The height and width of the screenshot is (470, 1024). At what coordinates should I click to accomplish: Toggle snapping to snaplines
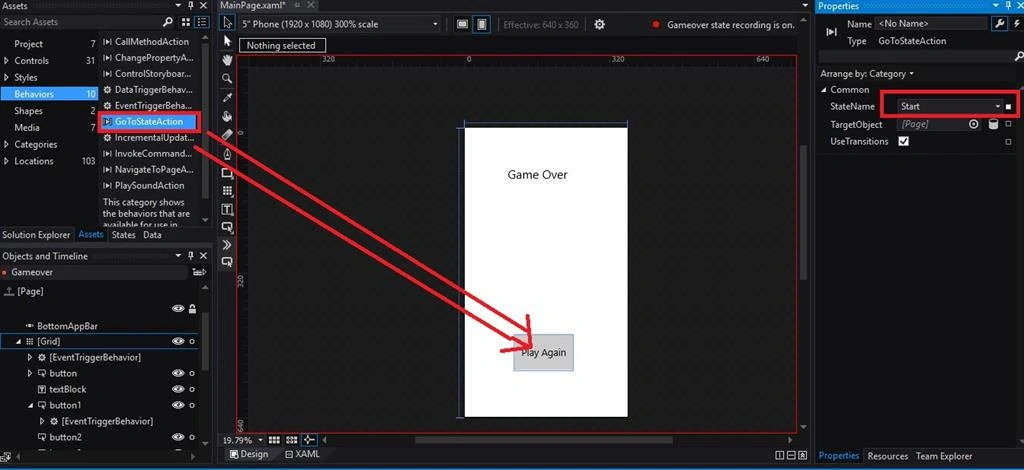[309, 441]
